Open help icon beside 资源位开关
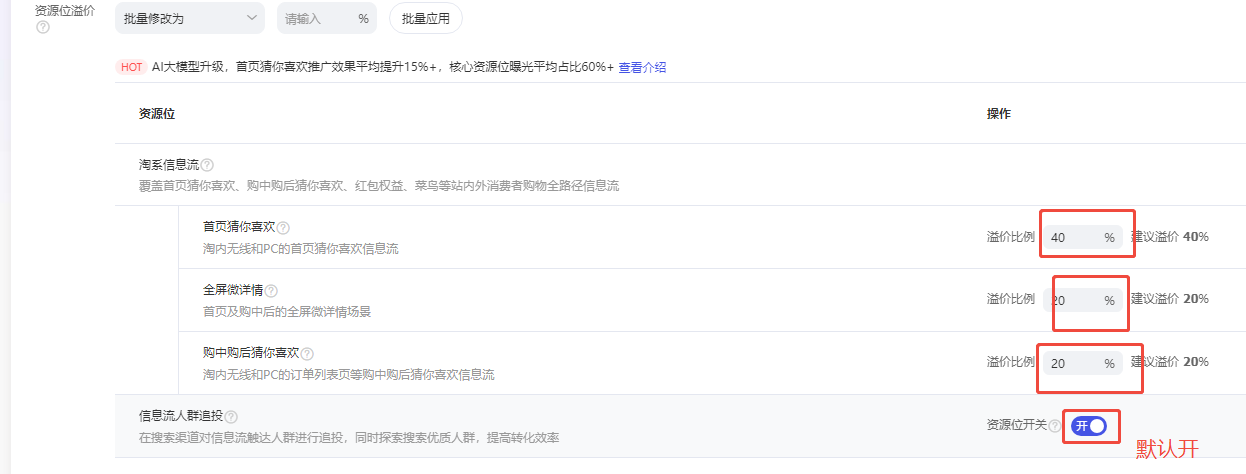 click(x=1054, y=426)
